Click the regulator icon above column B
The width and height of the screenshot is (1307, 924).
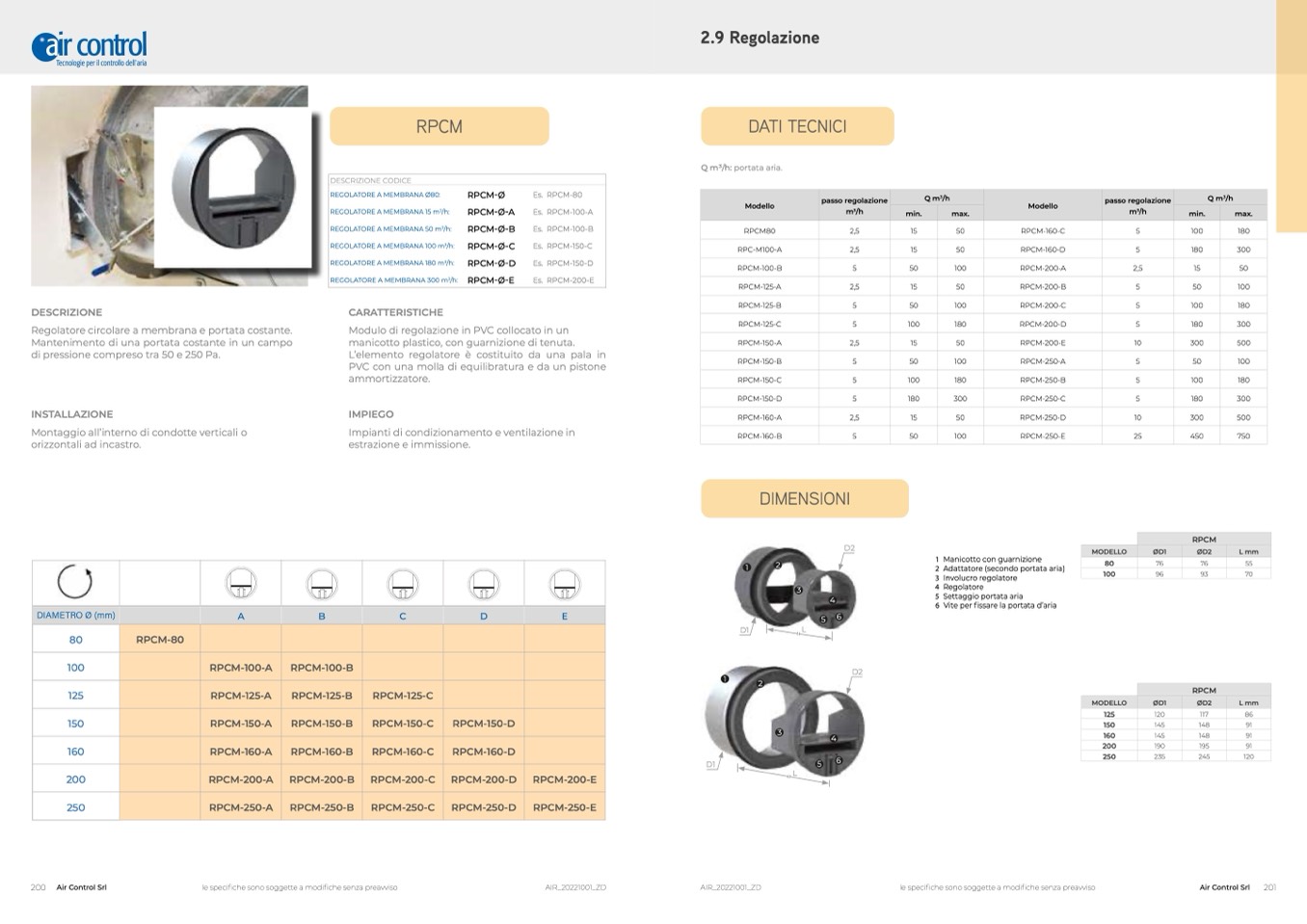[321, 583]
